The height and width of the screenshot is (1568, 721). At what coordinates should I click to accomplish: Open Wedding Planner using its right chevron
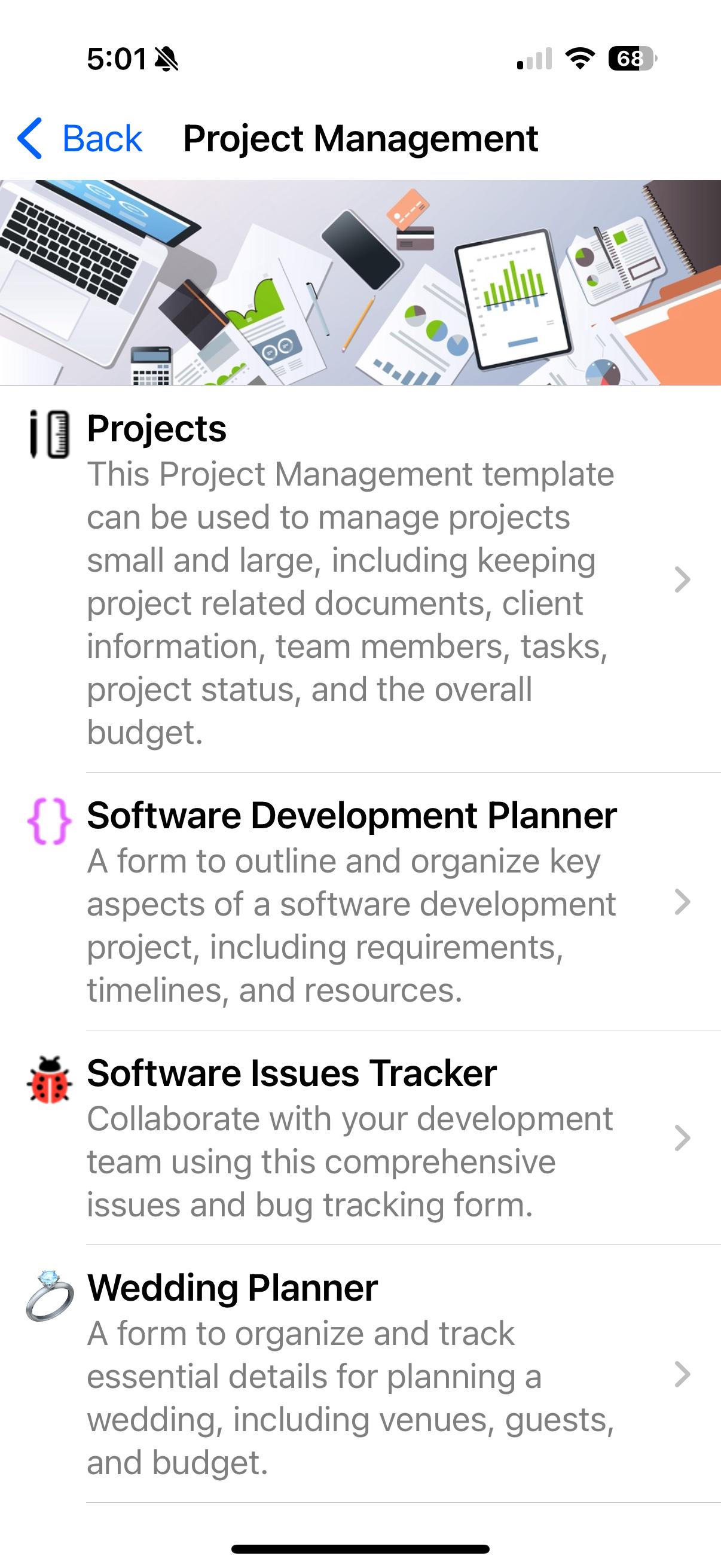coord(682,1374)
